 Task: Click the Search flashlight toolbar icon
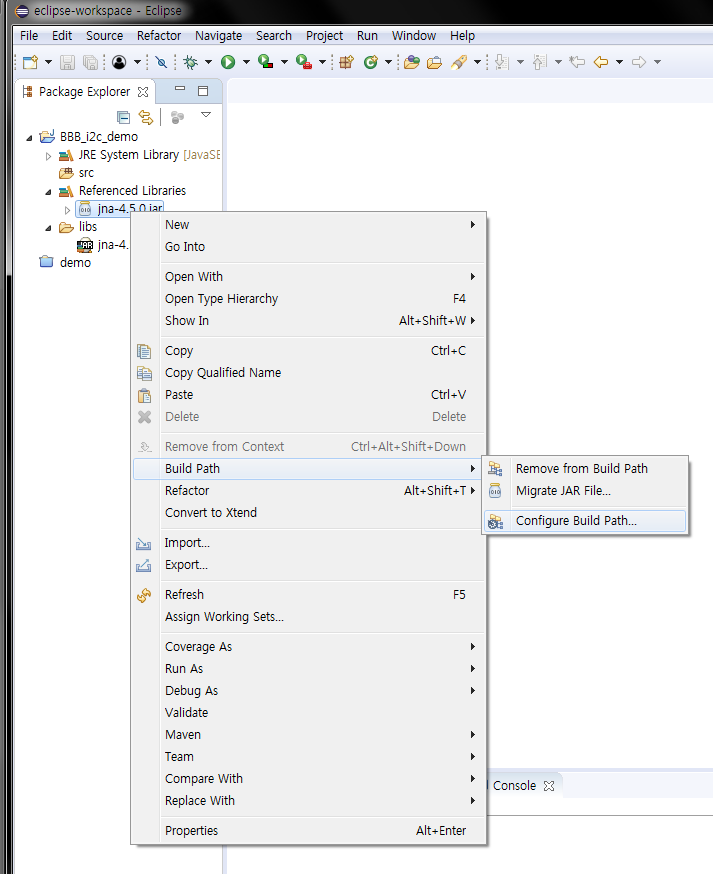(x=459, y=62)
